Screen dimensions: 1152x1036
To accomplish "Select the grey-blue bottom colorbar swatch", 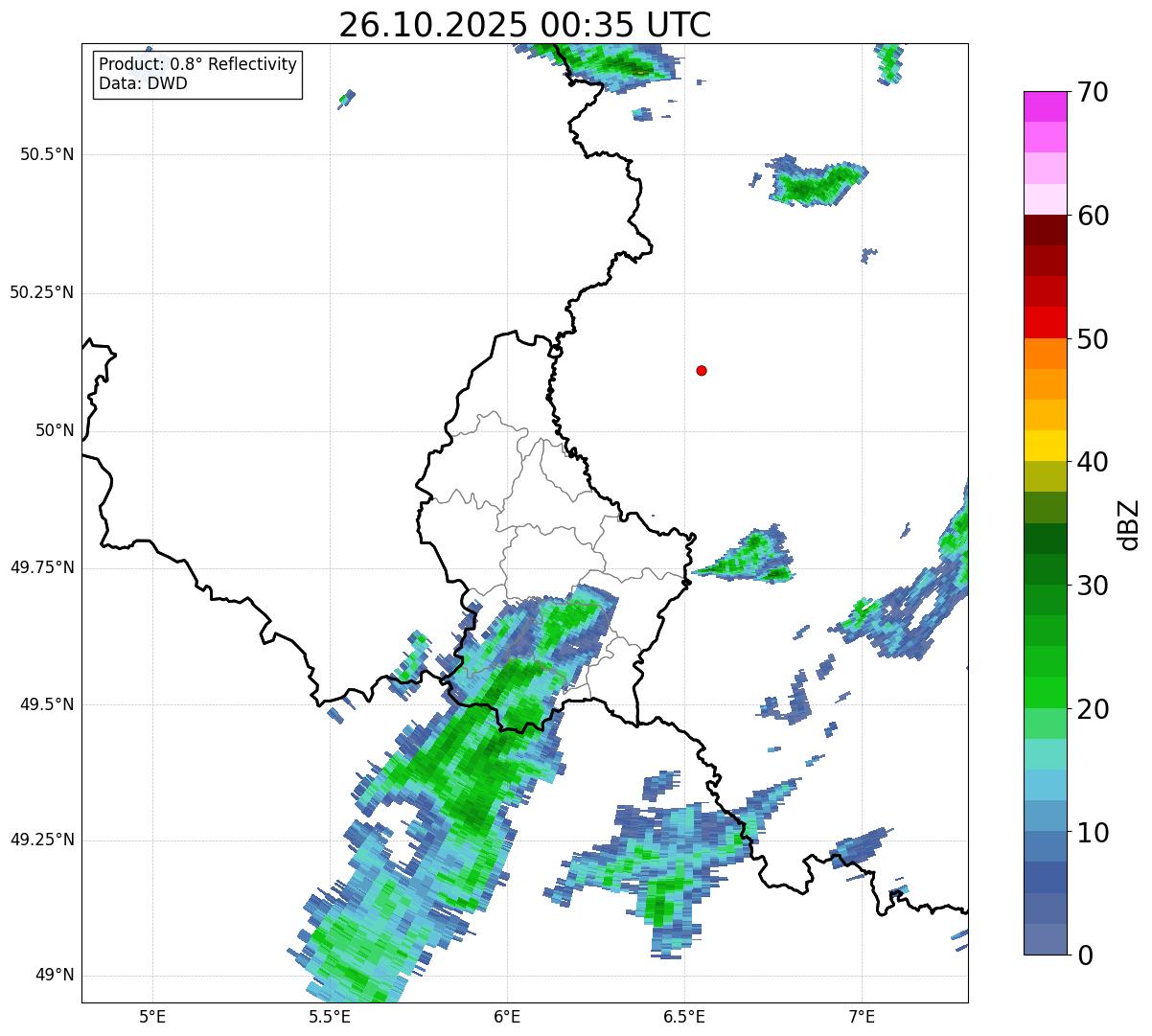I will 1045,939.
